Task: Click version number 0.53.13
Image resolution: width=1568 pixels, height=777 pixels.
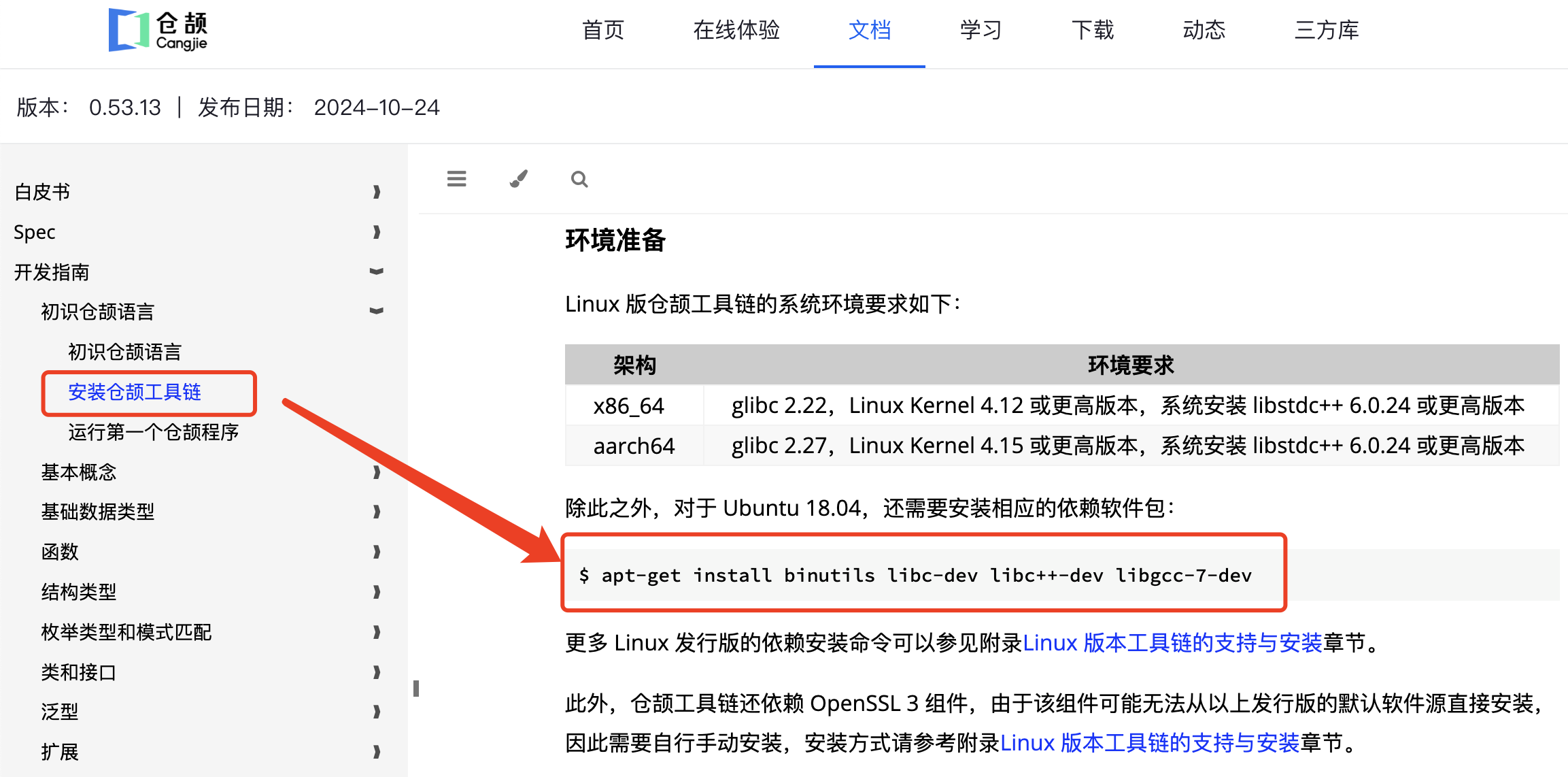Action: click(125, 108)
